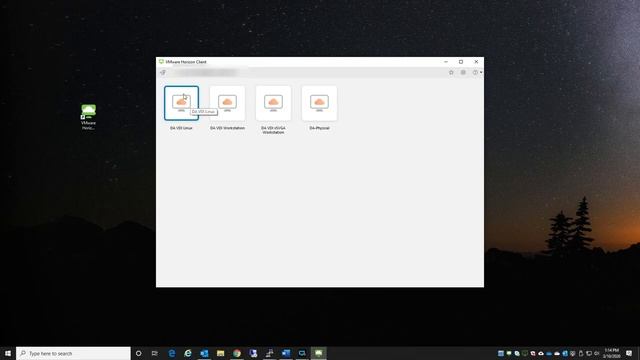The height and width of the screenshot is (360, 640).
Task: Open File Explorer from the taskbar
Action: [x=220, y=353]
